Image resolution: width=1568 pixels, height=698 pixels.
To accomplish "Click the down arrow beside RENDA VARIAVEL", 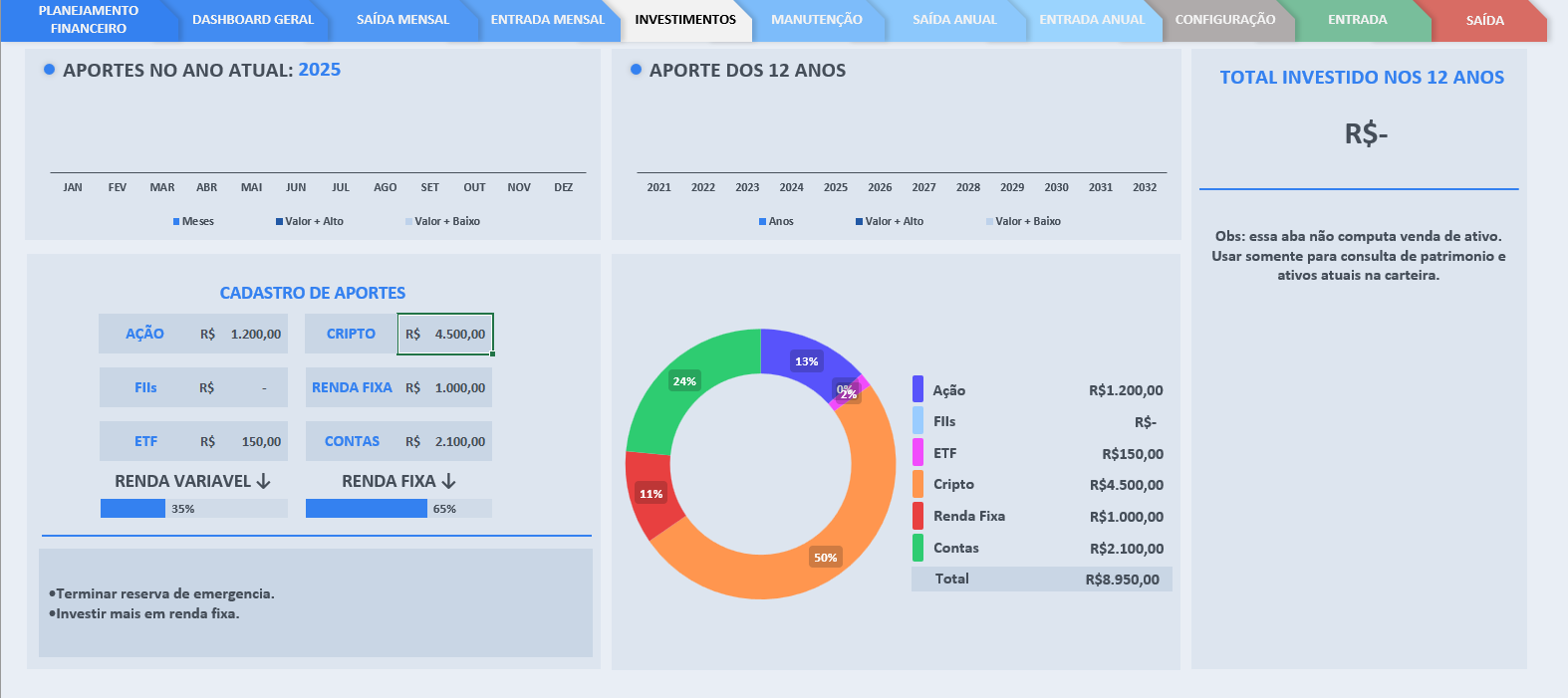I will coord(263,481).
